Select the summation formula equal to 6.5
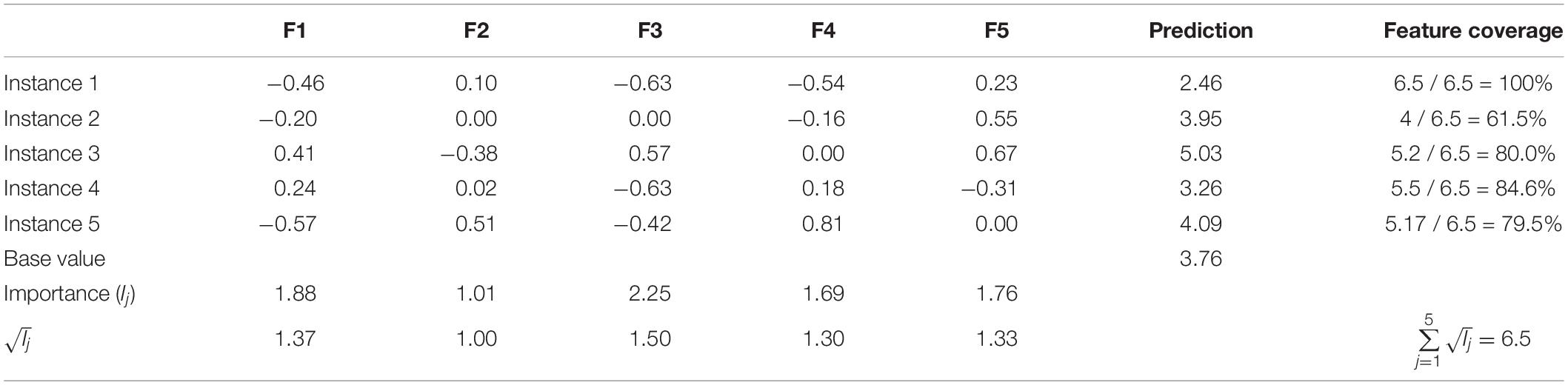 coord(1471,339)
